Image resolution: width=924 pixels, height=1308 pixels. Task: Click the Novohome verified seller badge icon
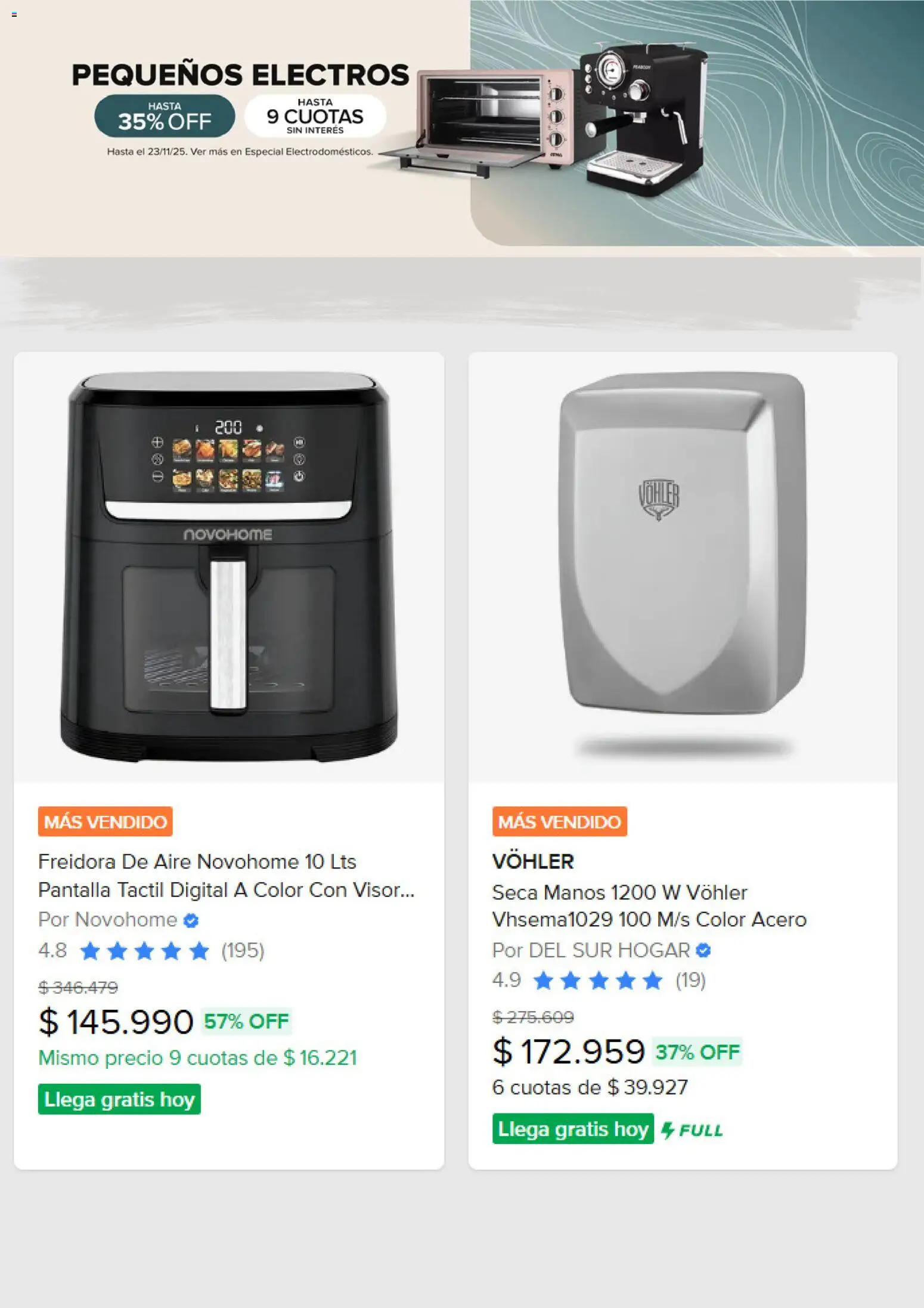tap(191, 920)
